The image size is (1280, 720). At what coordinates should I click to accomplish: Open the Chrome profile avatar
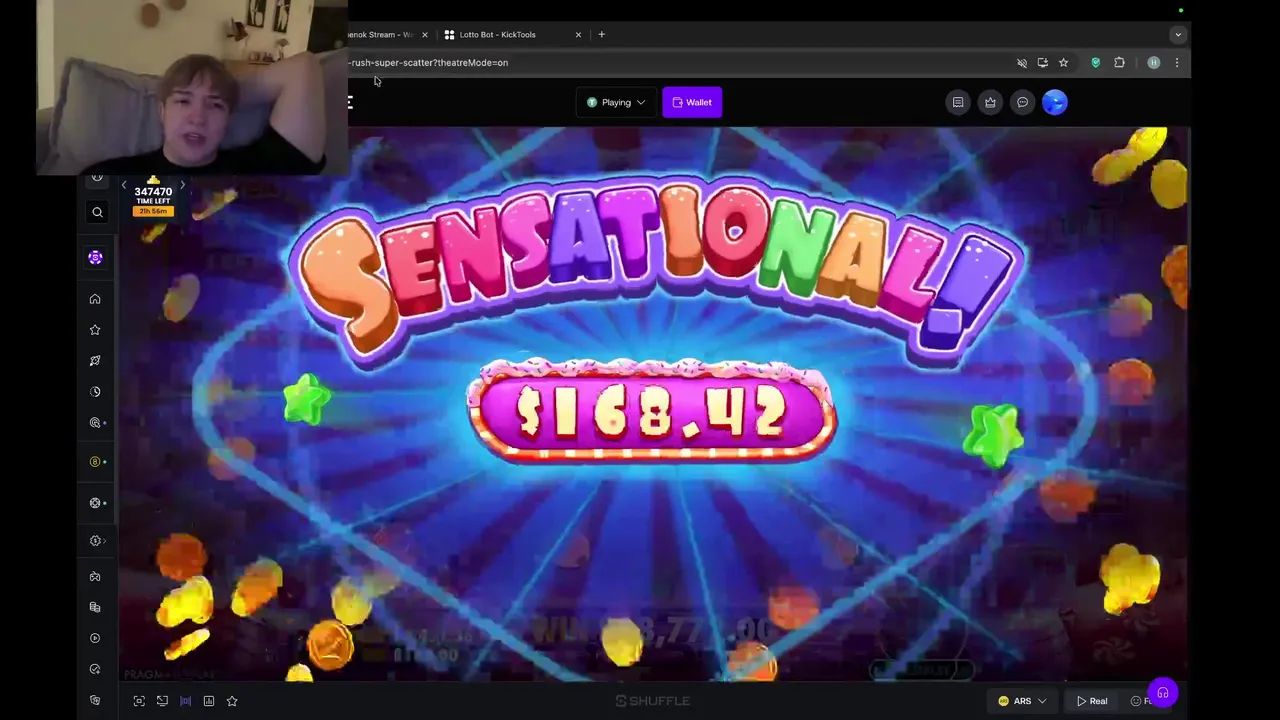(x=1153, y=62)
